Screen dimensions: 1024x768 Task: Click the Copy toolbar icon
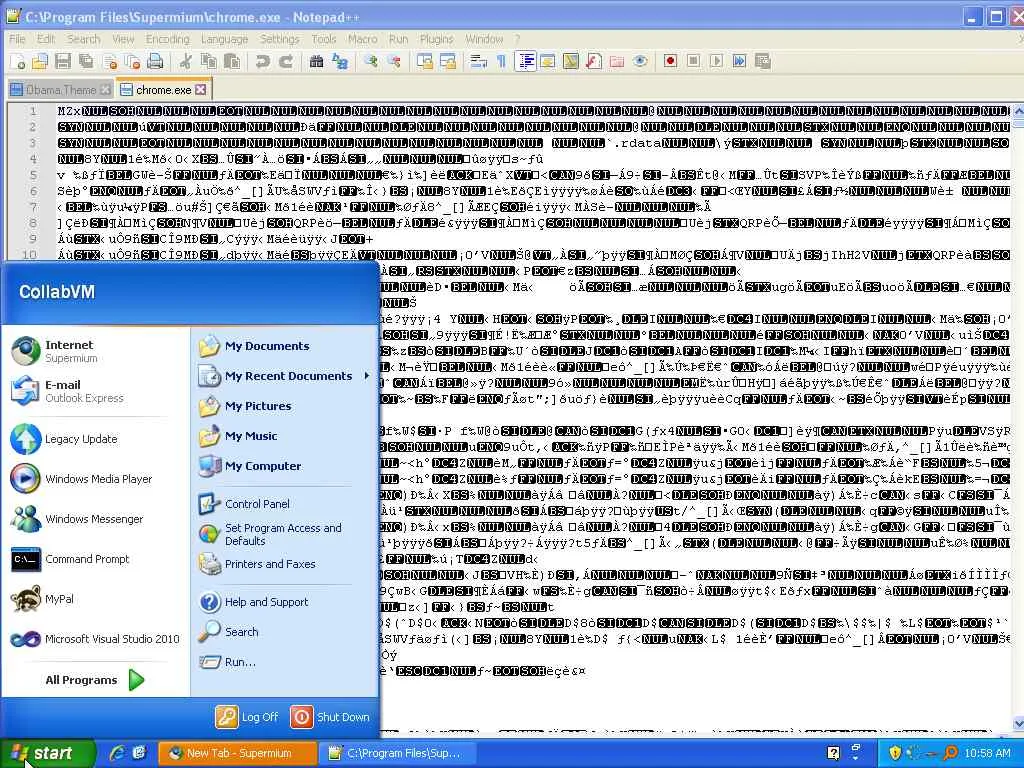209,61
